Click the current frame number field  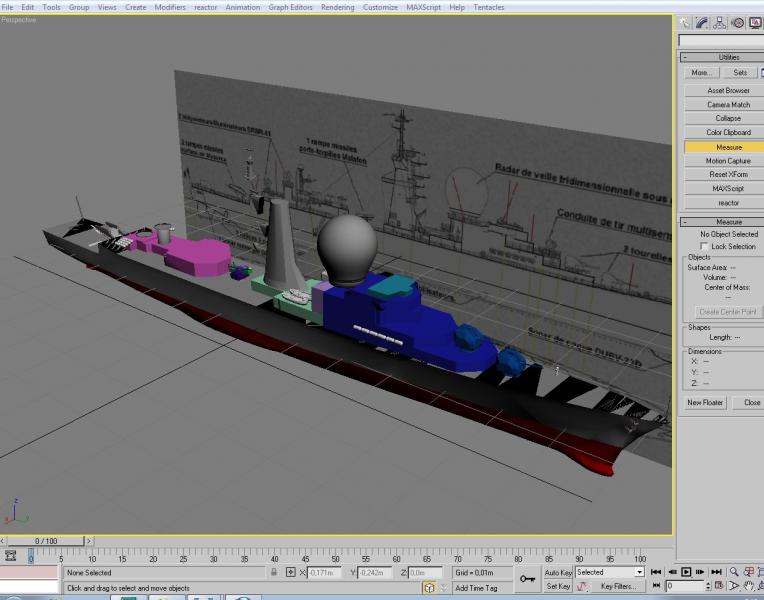click(685, 586)
